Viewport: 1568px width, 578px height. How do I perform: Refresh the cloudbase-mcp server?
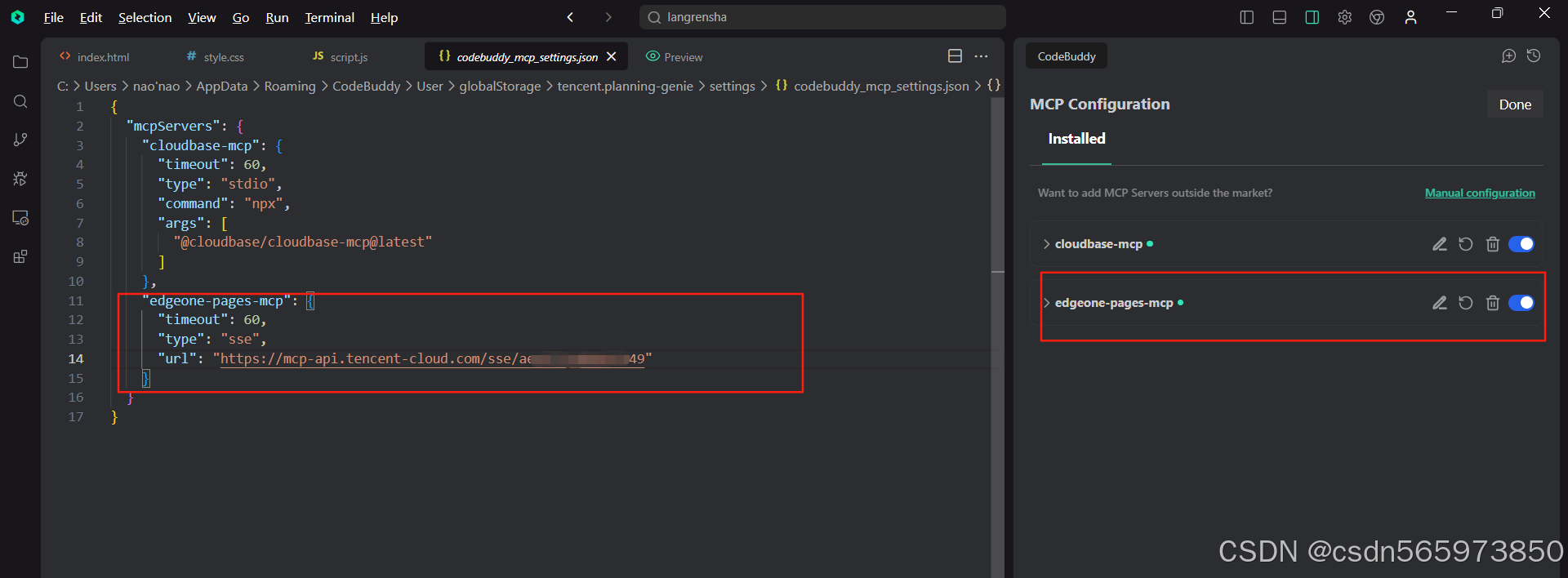(x=1466, y=244)
